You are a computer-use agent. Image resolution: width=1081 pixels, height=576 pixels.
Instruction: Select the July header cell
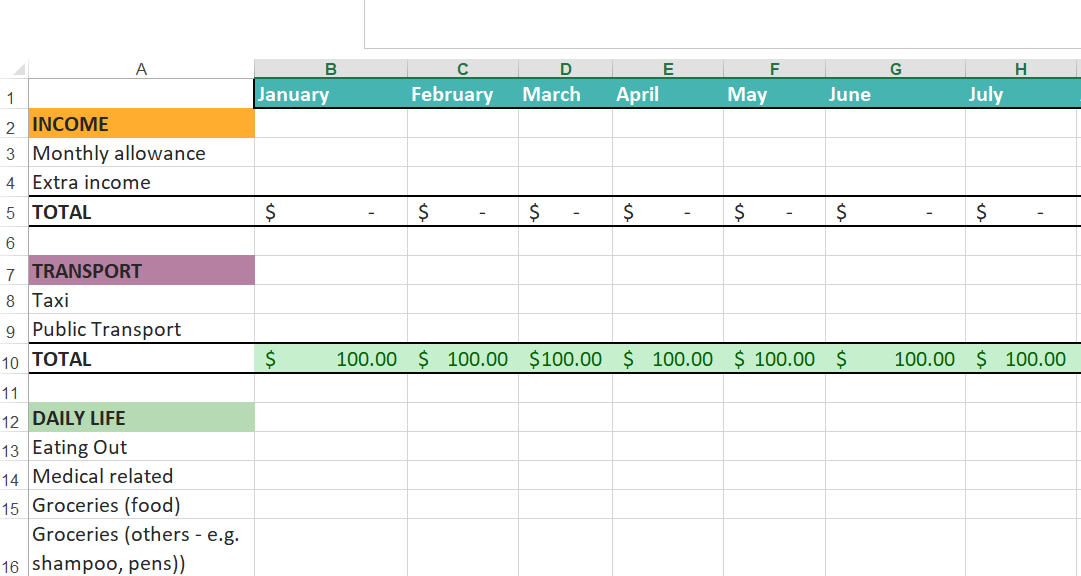click(x=1021, y=94)
